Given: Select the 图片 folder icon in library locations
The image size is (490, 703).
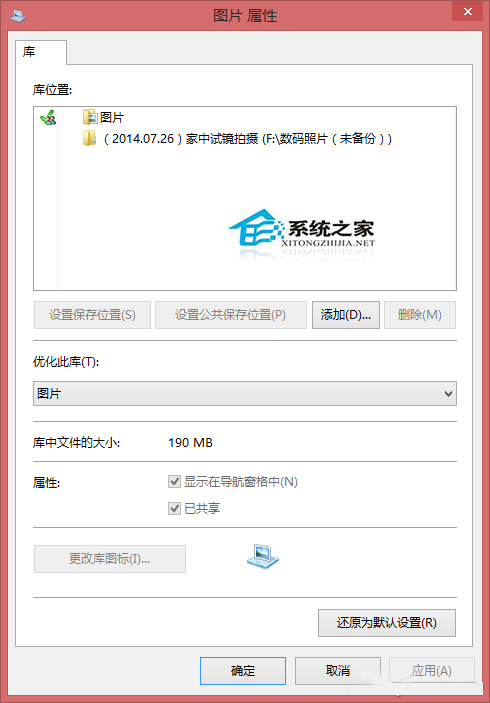Looking at the screenshot, I should (90, 117).
